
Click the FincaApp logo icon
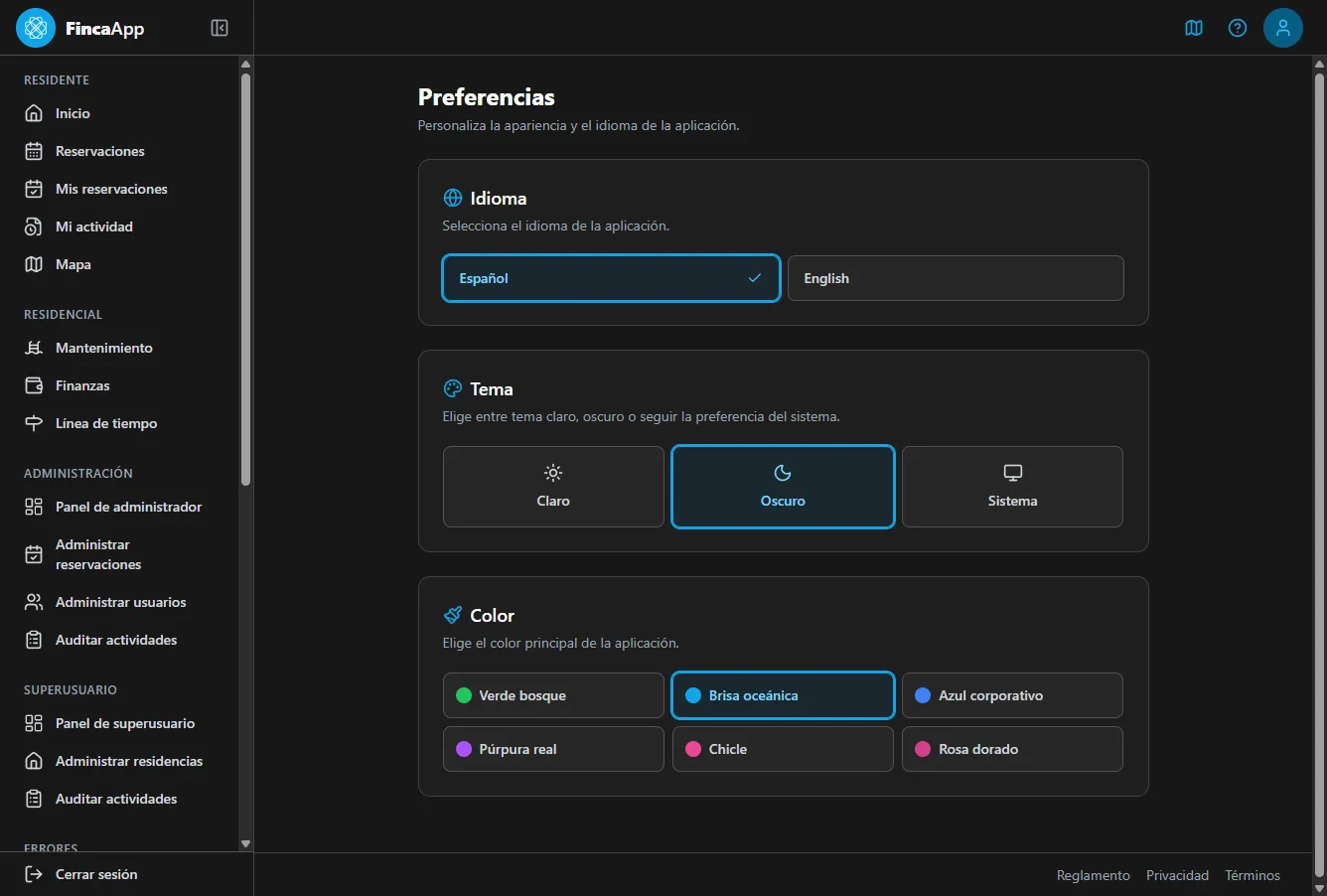pos(36,28)
